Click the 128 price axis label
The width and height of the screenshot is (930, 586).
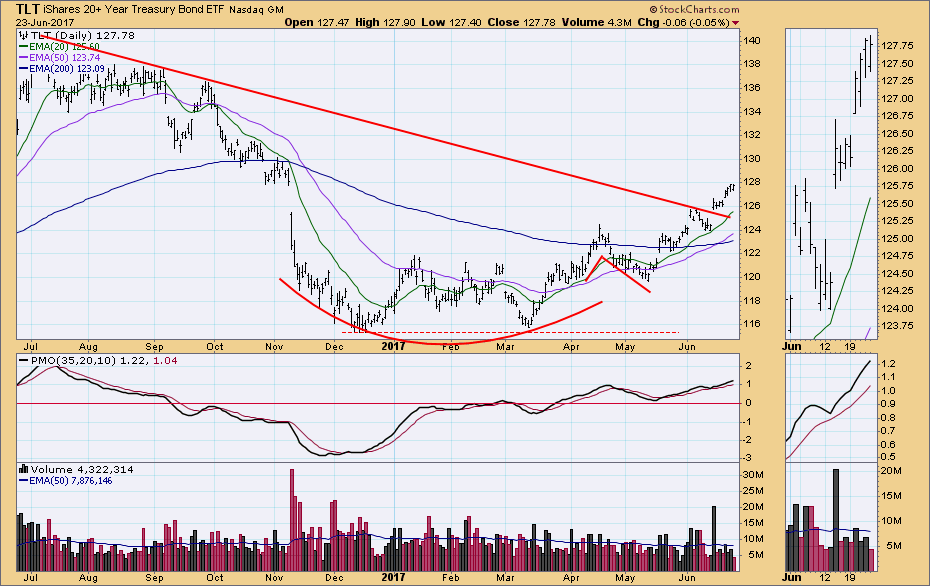[751, 182]
